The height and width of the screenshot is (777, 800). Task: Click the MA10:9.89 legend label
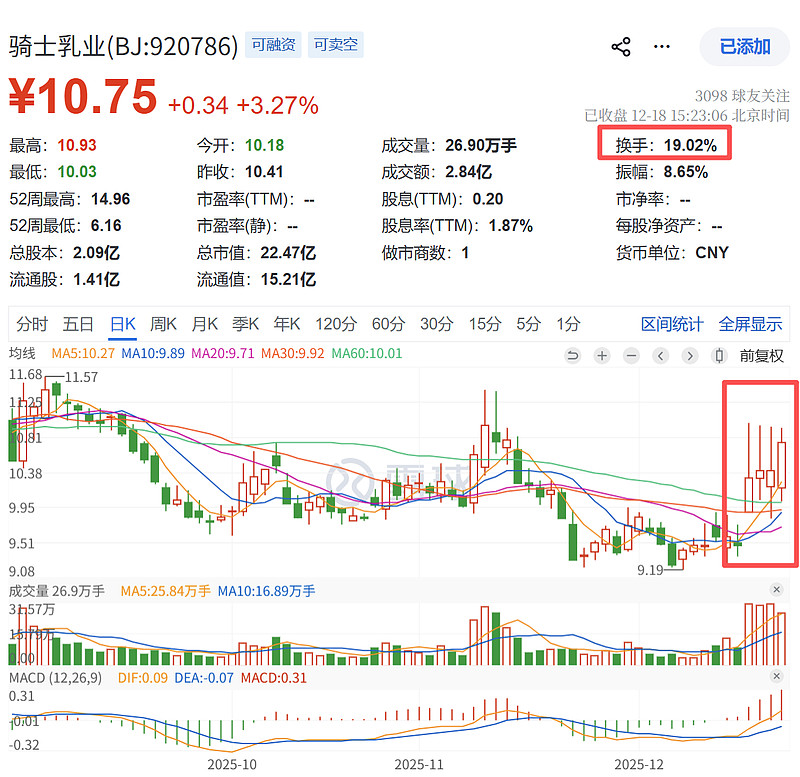point(153,354)
